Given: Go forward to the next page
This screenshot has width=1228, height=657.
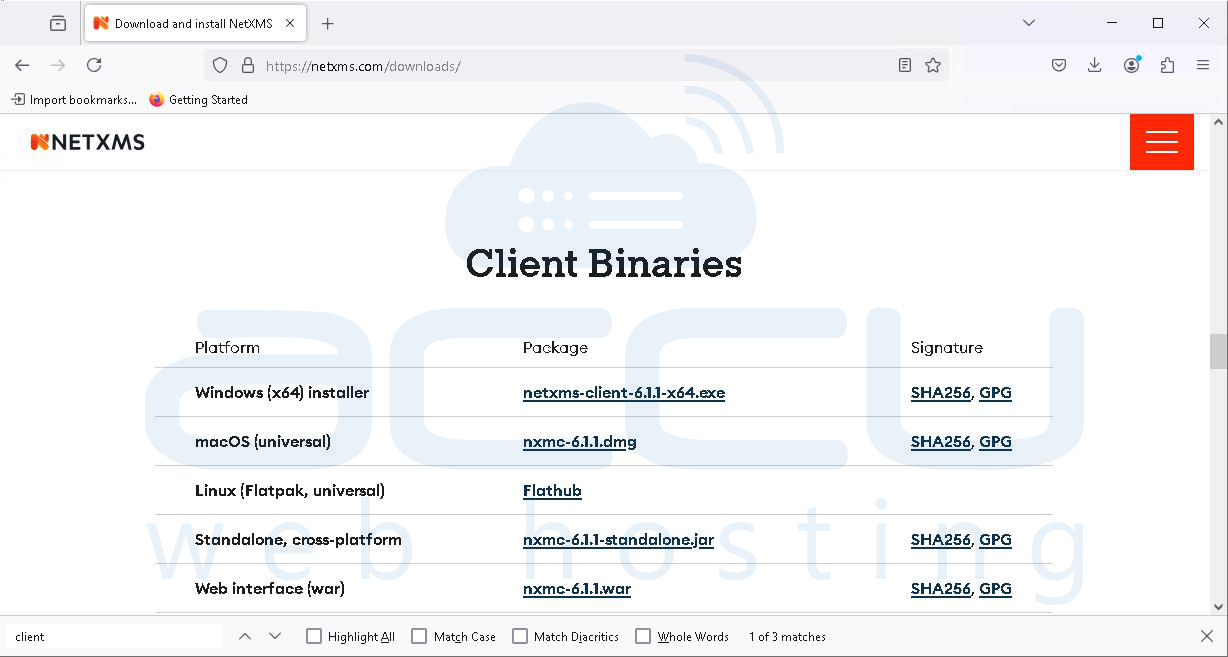Looking at the screenshot, I should point(58,65).
